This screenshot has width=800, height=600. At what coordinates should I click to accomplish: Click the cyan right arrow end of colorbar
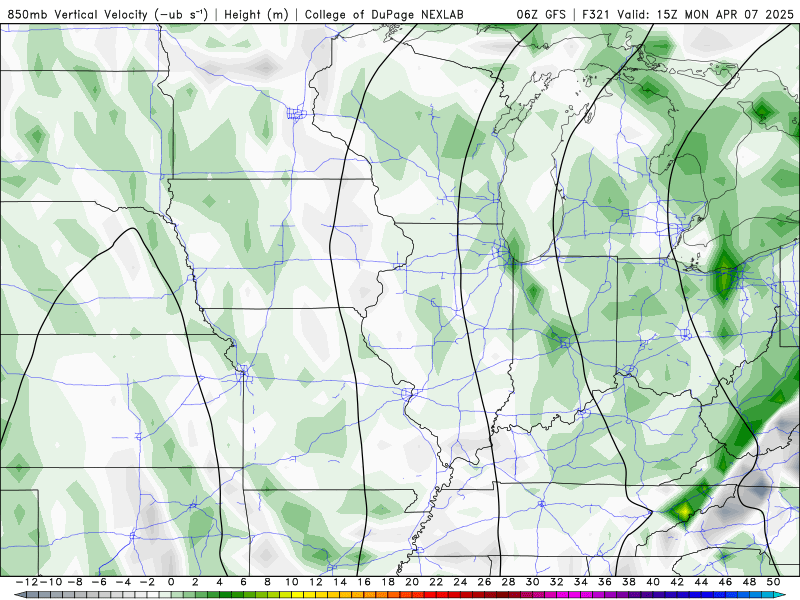pos(781,595)
